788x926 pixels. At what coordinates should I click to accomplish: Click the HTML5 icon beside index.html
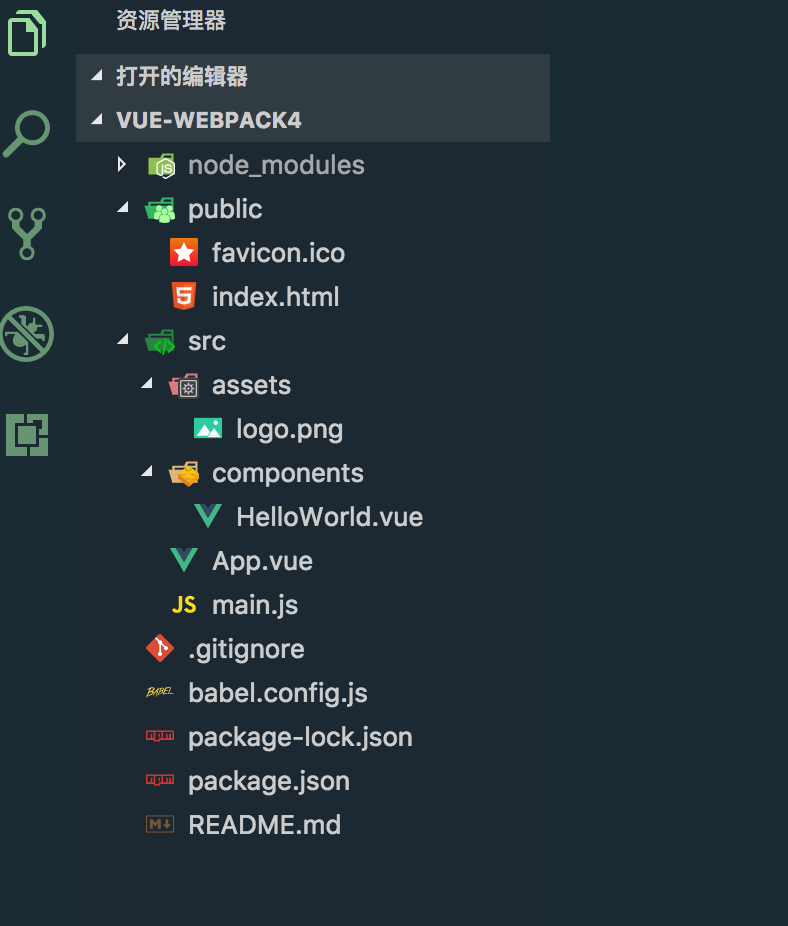coord(184,297)
